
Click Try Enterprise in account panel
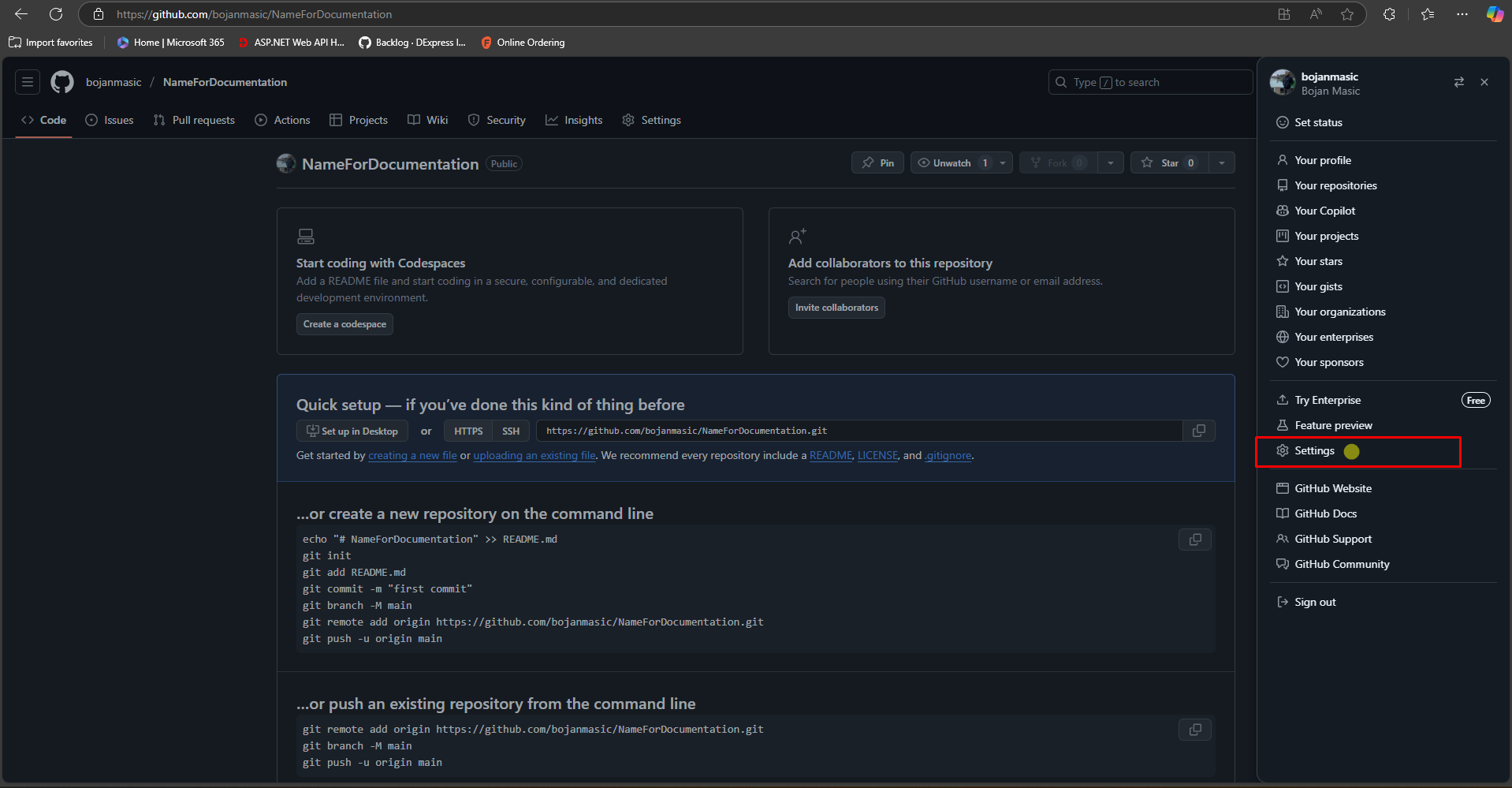(1384, 400)
